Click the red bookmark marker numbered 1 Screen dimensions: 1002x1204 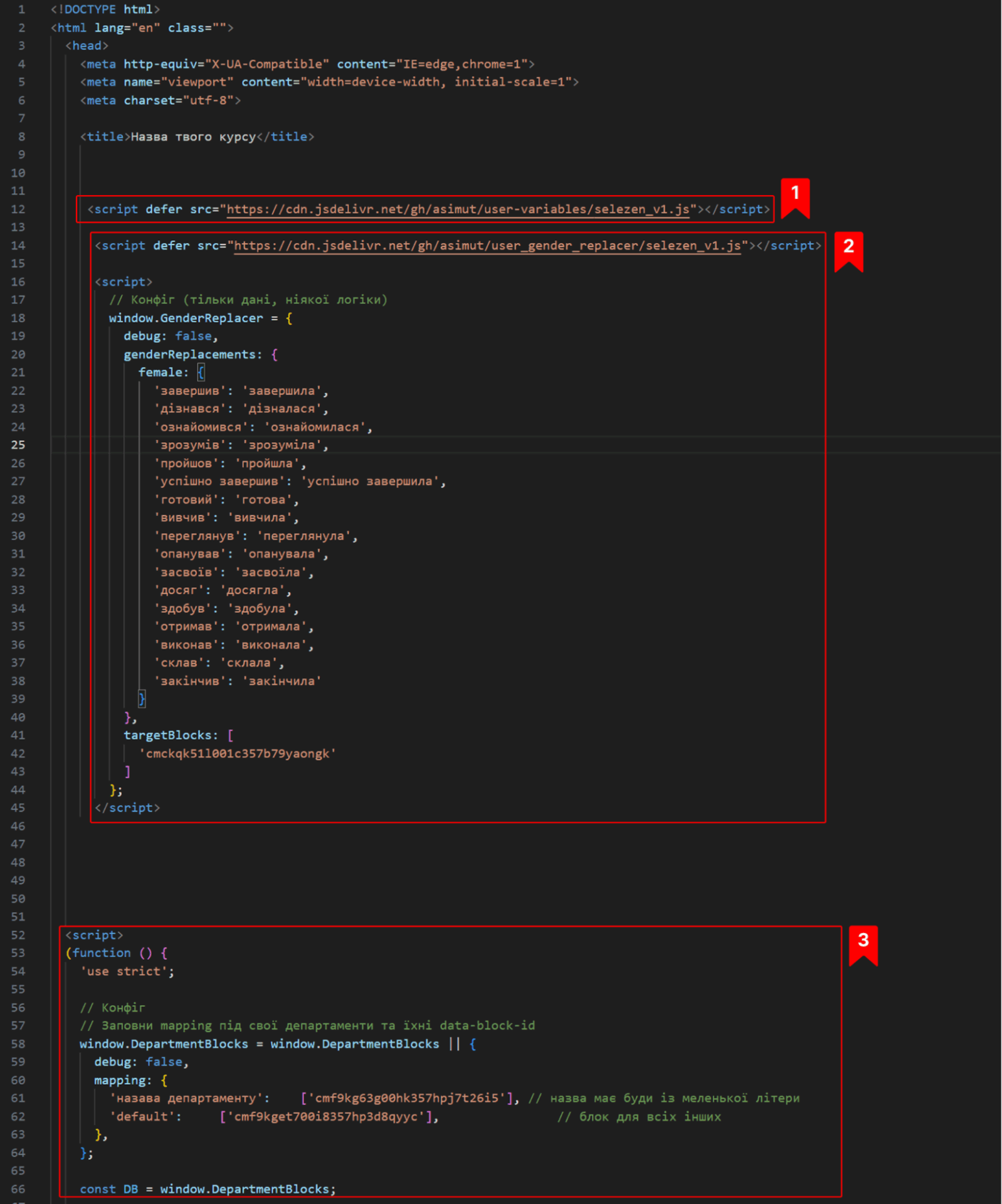[x=794, y=196]
